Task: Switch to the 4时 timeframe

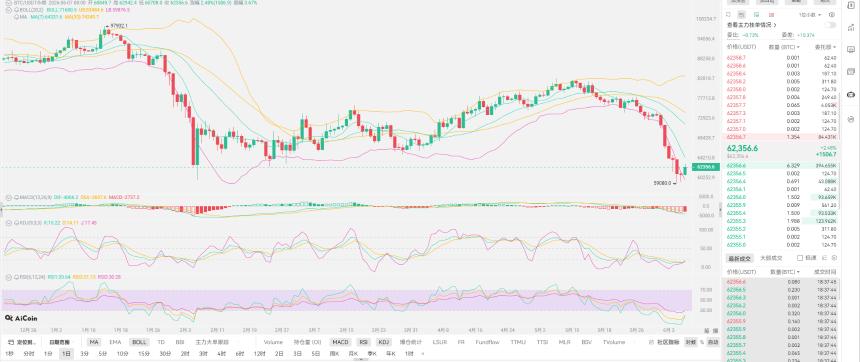Action: pos(222,354)
